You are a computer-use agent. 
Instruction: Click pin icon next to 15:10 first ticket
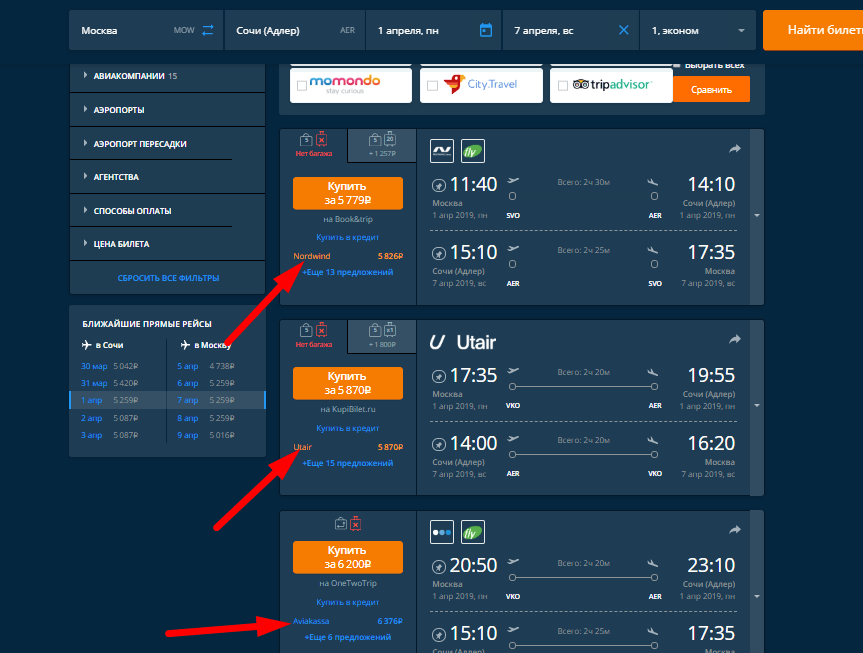439,254
